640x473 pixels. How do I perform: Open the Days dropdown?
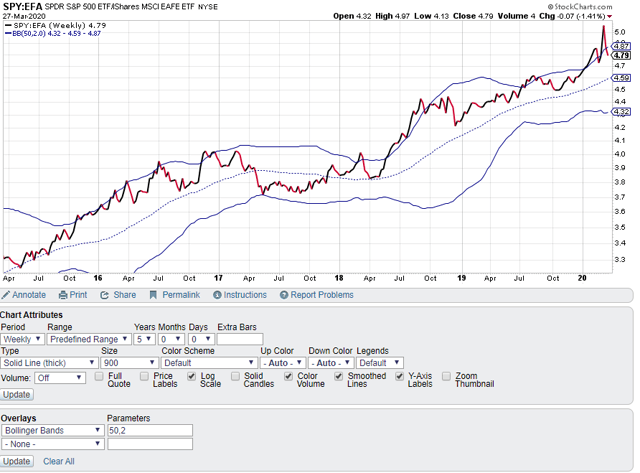coord(201,339)
